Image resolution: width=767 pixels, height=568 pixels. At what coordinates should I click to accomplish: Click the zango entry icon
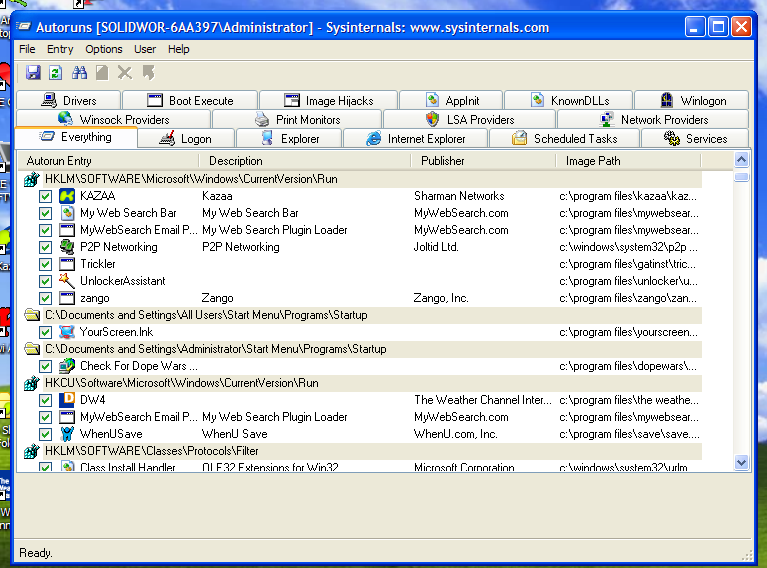[67, 298]
